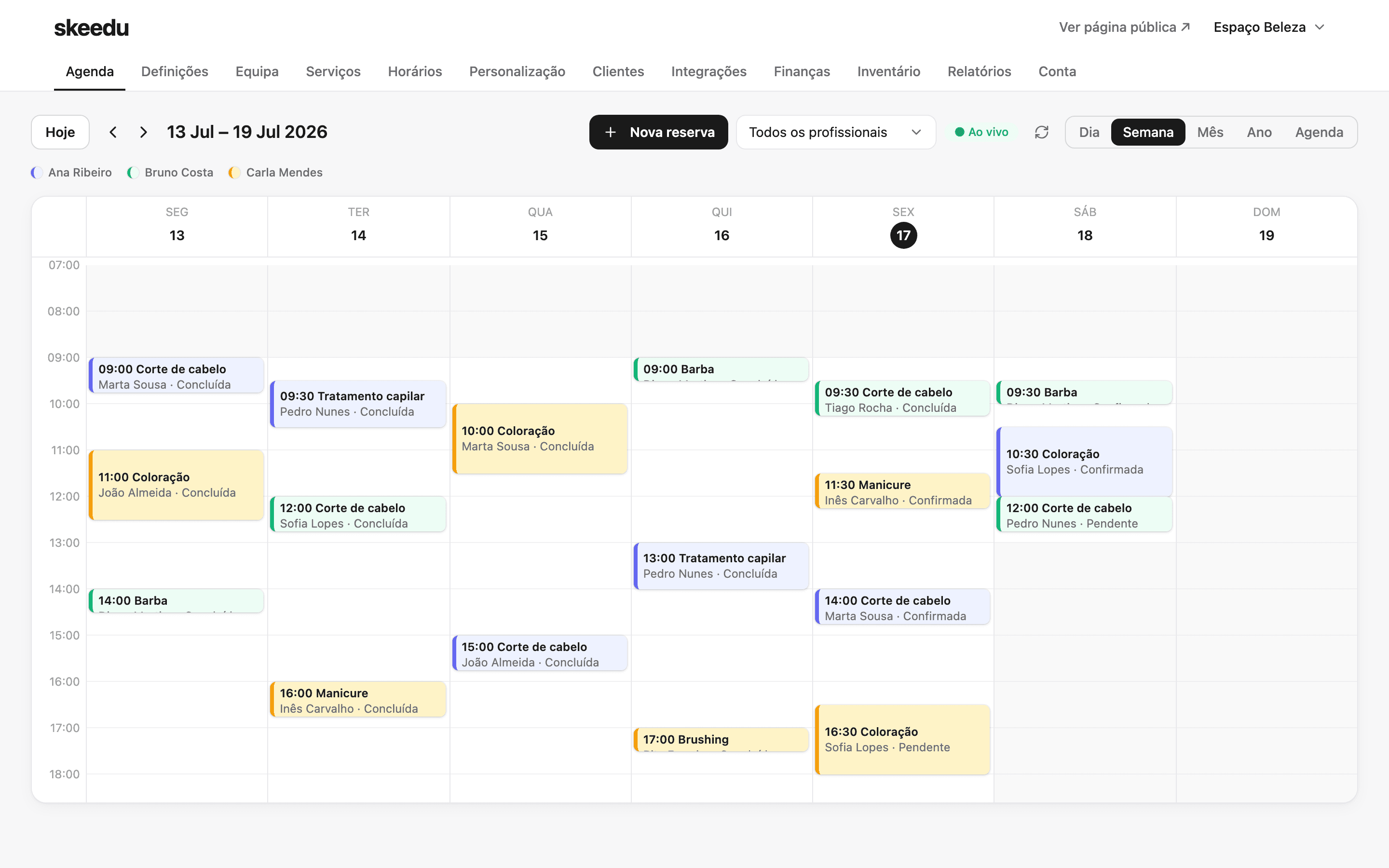1389x868 pixels.
Task: Open the Integrações tab
Action: point(709,72)
